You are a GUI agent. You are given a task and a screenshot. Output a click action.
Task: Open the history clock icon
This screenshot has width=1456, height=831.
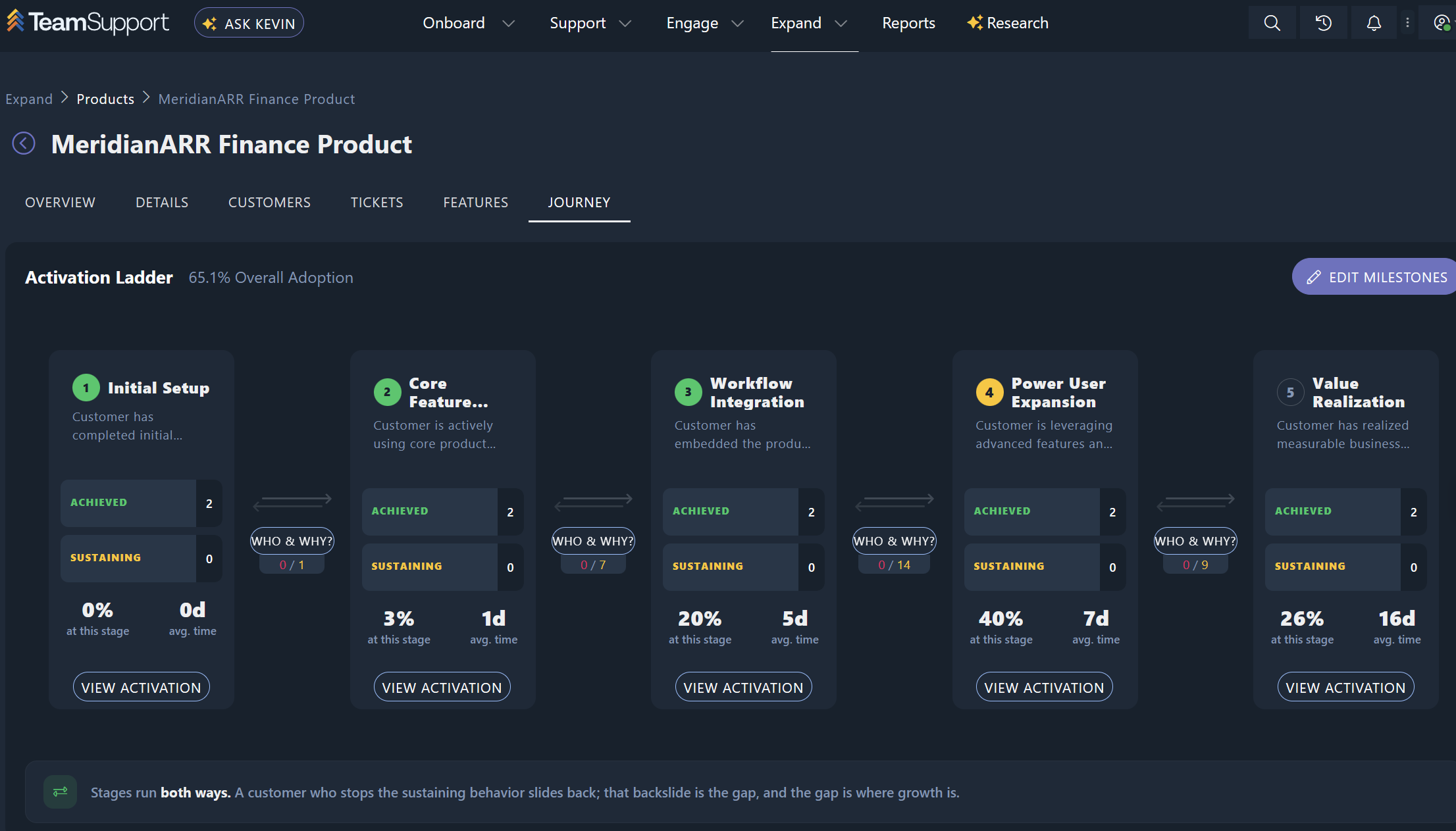pyautogui.click(x=1323, y=23)
